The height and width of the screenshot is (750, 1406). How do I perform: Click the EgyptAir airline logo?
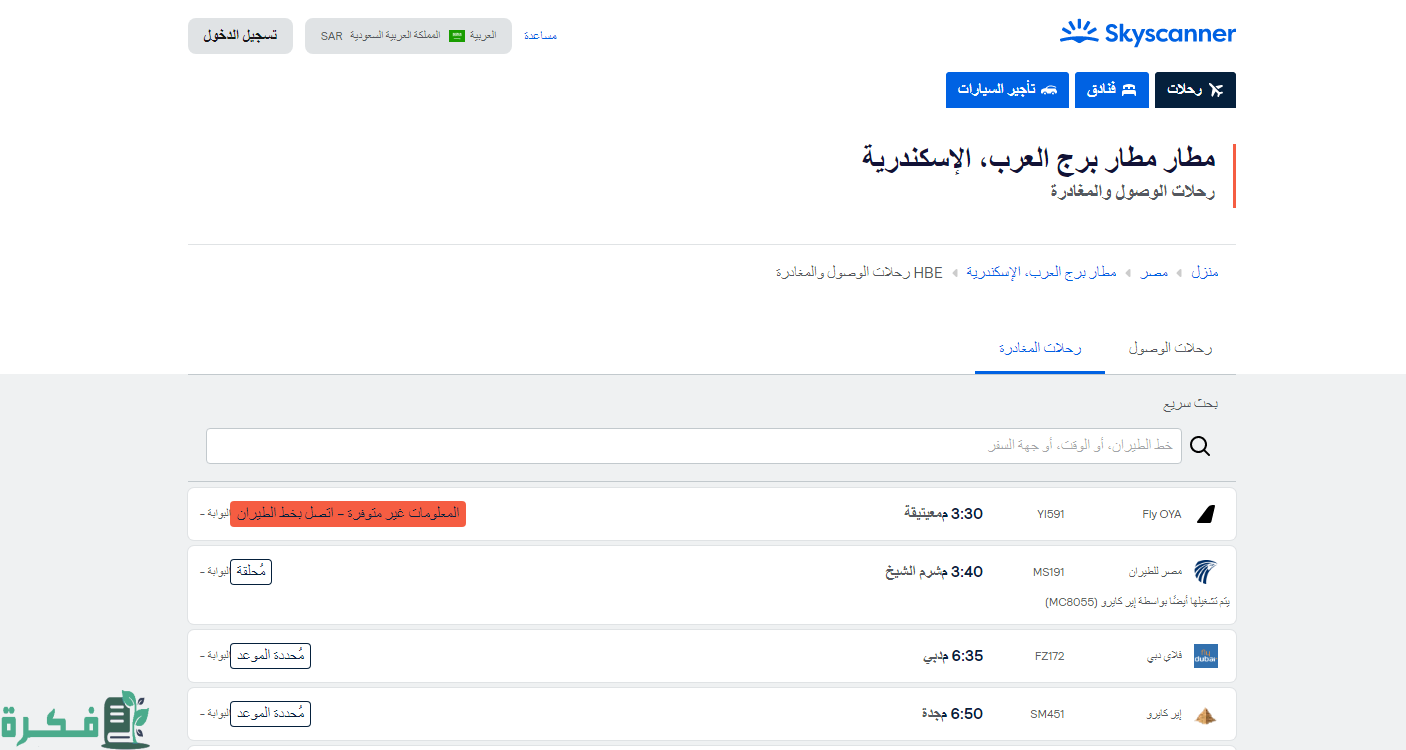click(x=1205, y=572)
